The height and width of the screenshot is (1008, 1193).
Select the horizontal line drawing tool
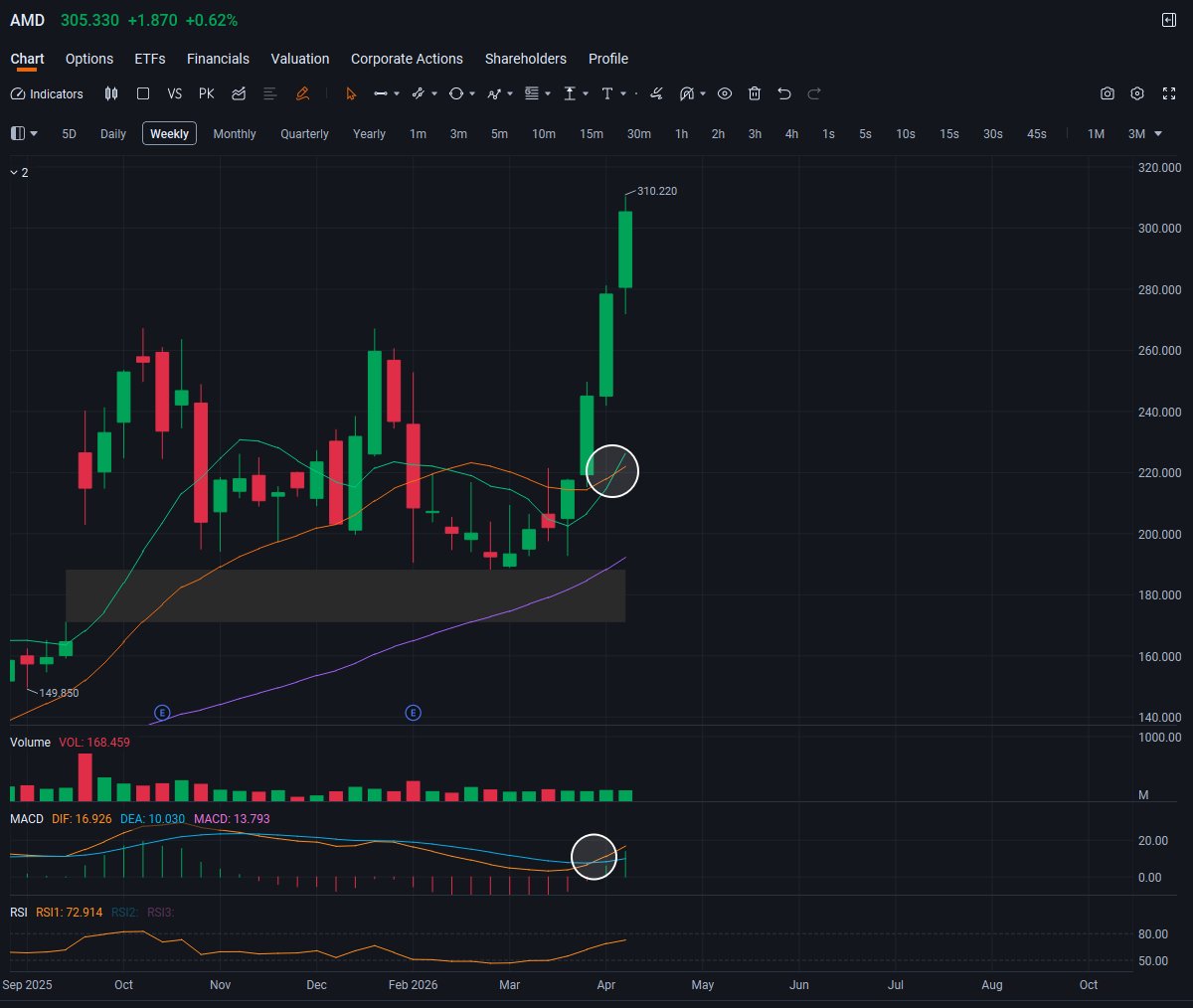tap(381, 93)
